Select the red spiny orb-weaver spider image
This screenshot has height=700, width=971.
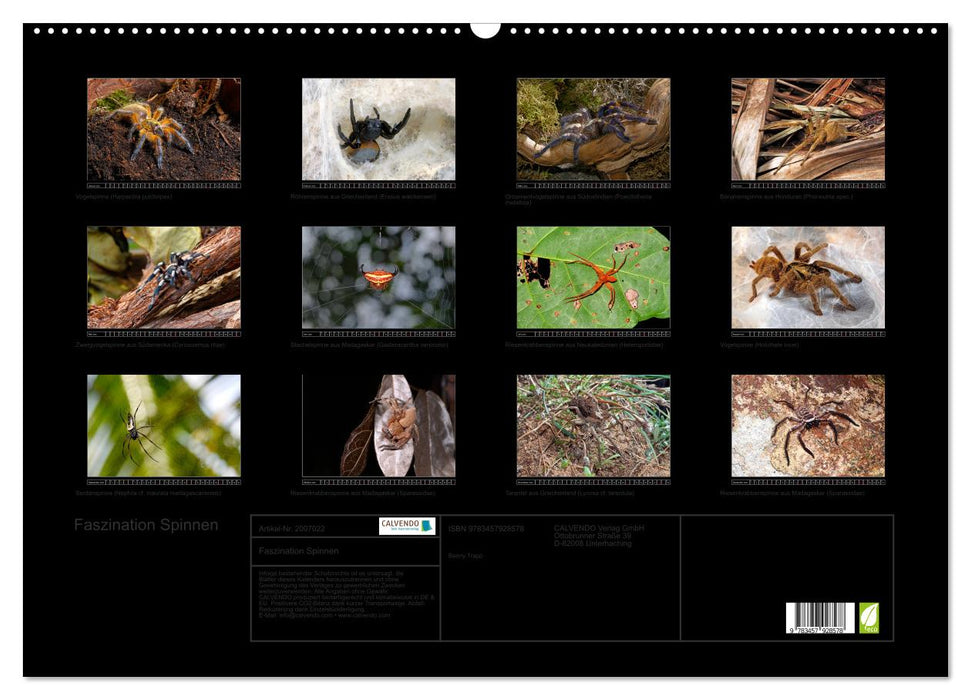coord(378,277)
